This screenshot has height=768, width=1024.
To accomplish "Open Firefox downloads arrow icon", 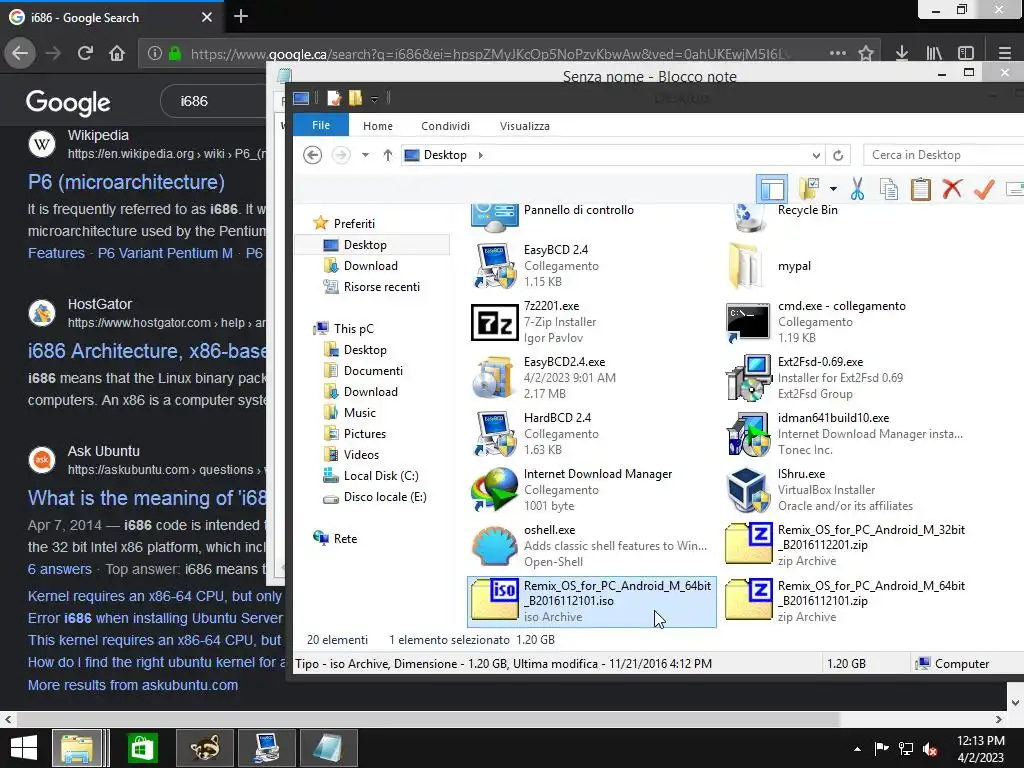I will click(x=902, y=53).
